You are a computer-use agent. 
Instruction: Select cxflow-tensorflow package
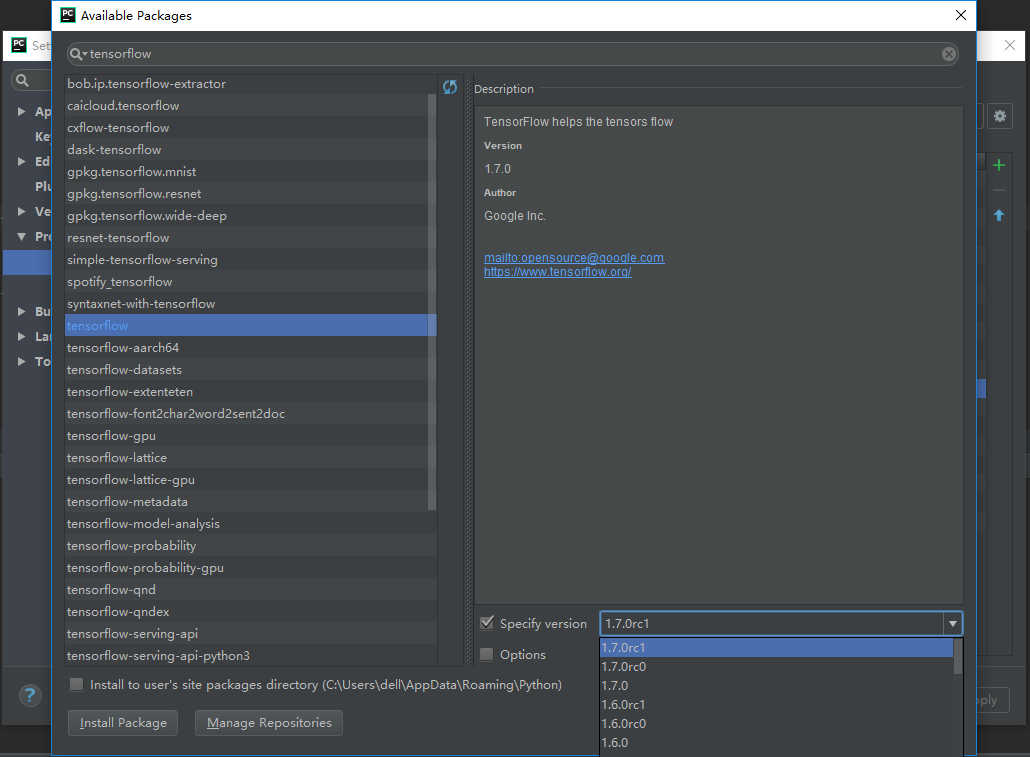[x=250, y=127]
